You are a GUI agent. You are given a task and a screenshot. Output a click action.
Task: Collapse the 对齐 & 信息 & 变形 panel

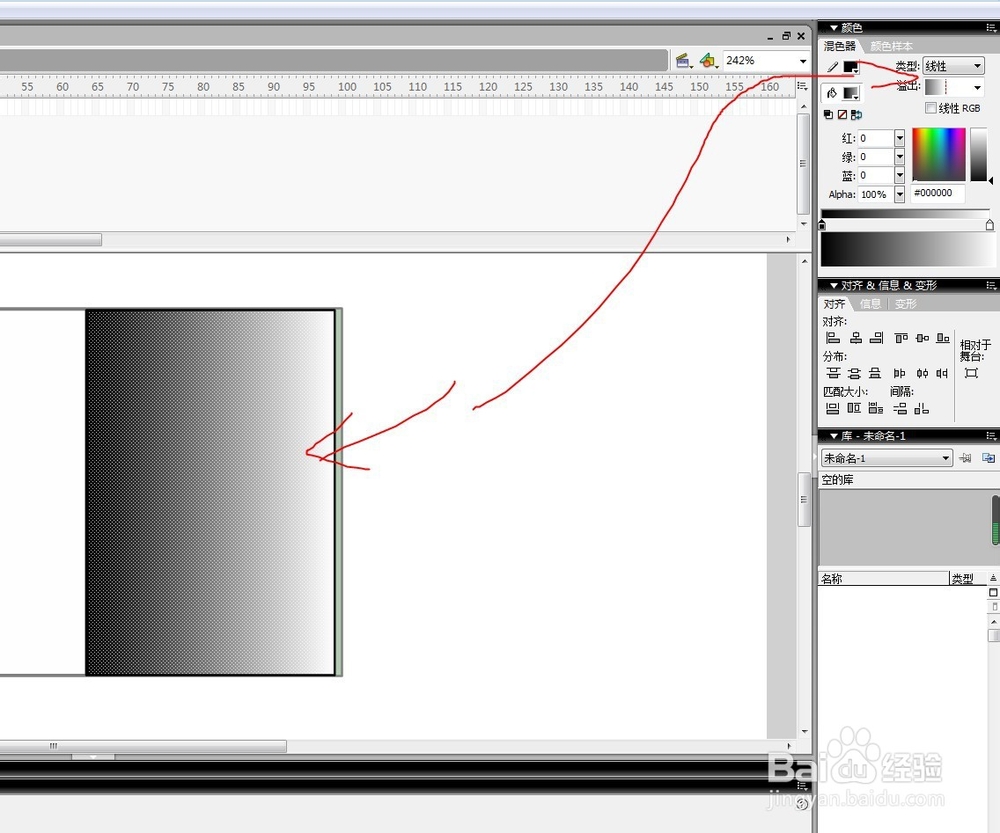click(834, 285)
